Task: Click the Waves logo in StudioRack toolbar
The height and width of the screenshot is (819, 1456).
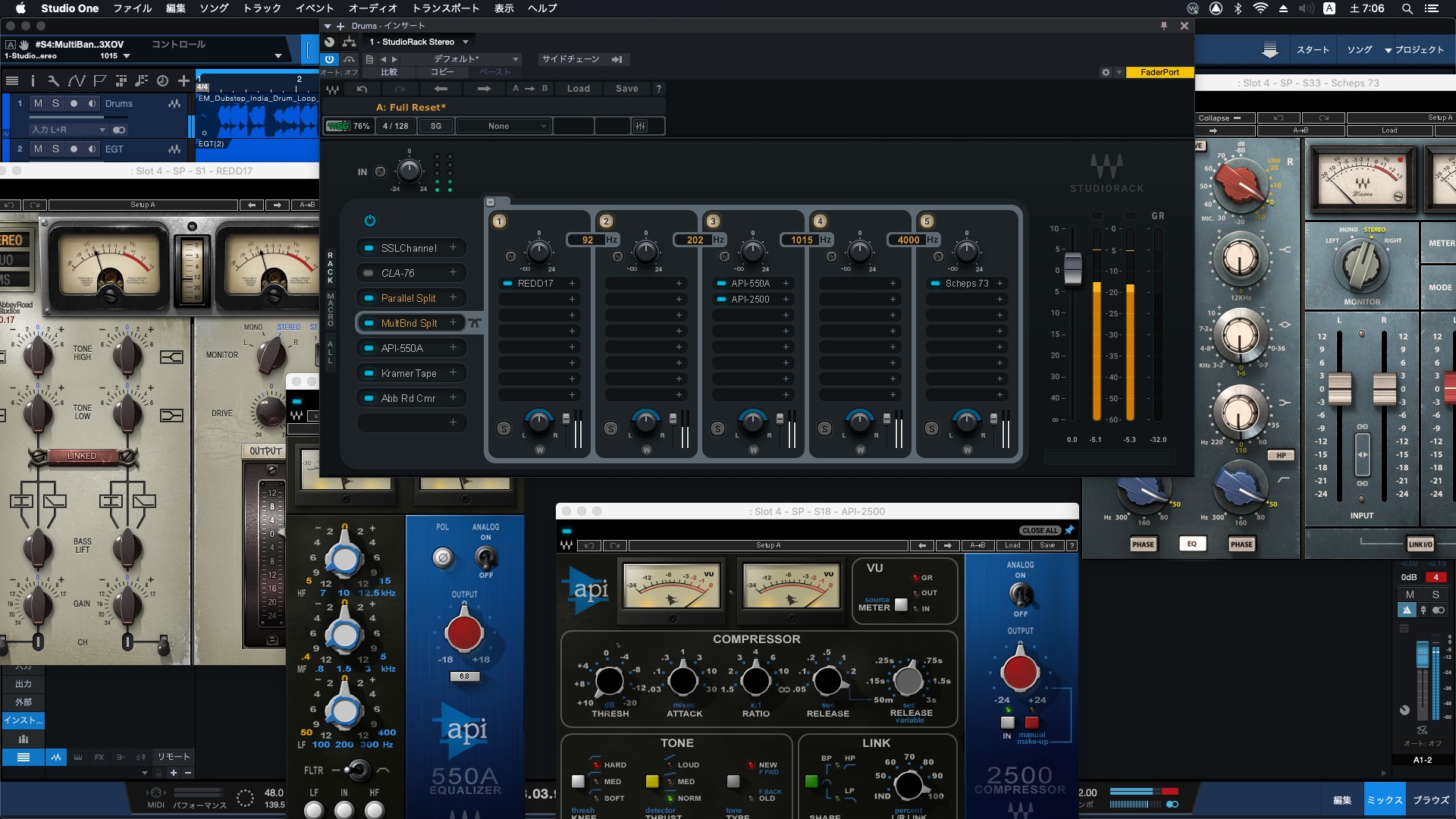Action: [x=332, y=89]
